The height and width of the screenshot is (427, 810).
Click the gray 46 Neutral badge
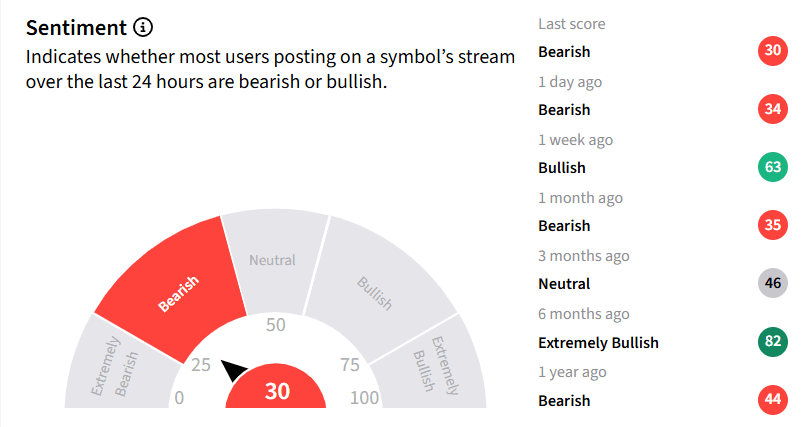(773, 283)
